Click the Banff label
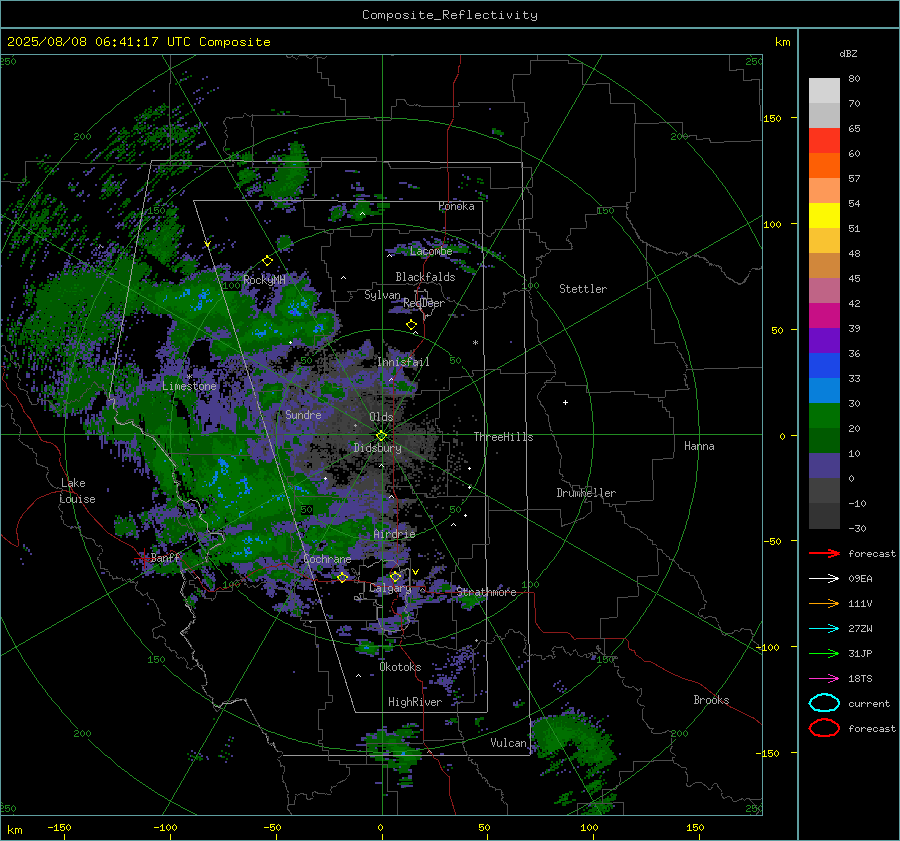Image resolution: width=900 pixels, height=841 pixels. [x=165, y=557]
